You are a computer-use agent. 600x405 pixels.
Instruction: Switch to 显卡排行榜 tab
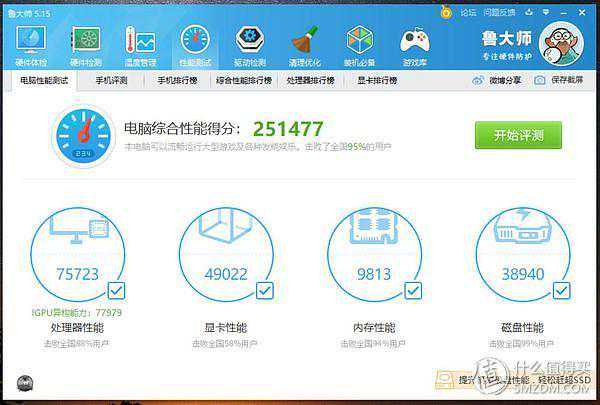coord(377,80)
